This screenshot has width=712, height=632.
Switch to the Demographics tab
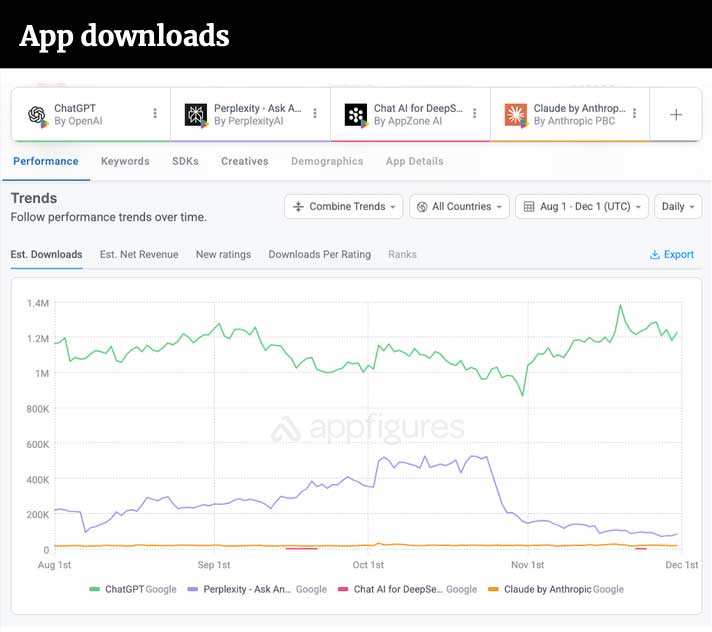(x=327, y=161)
